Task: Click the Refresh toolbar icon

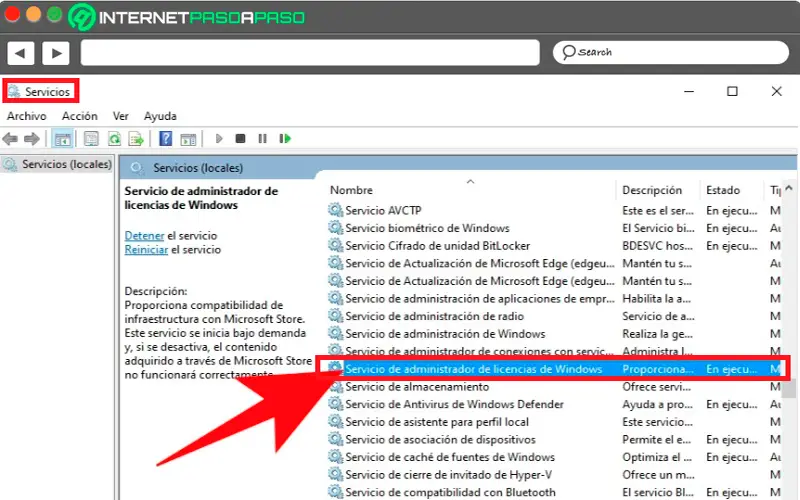Action: click(x=114, y=139)
